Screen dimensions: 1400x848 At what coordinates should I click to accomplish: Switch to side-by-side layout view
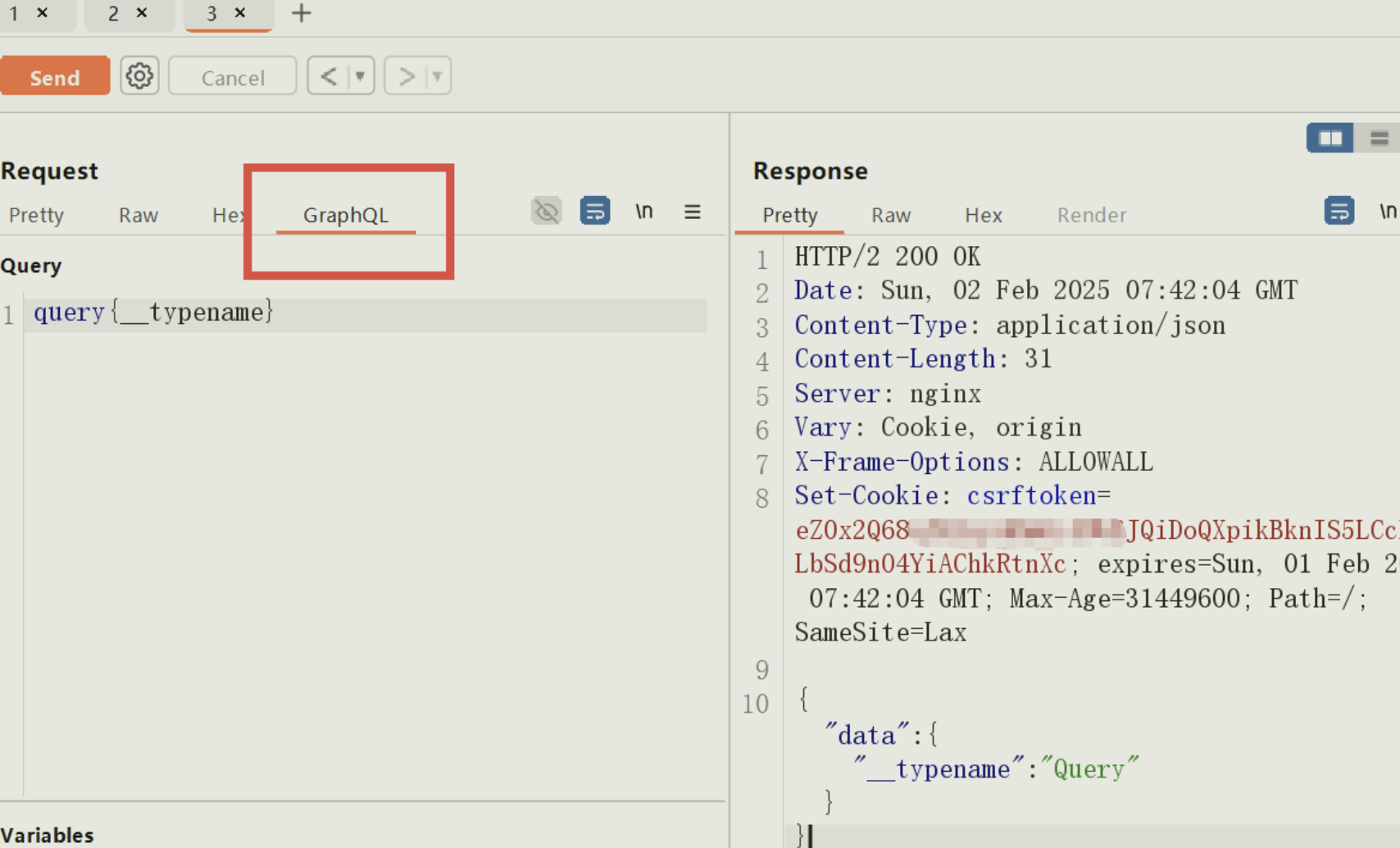(1330, 138)
